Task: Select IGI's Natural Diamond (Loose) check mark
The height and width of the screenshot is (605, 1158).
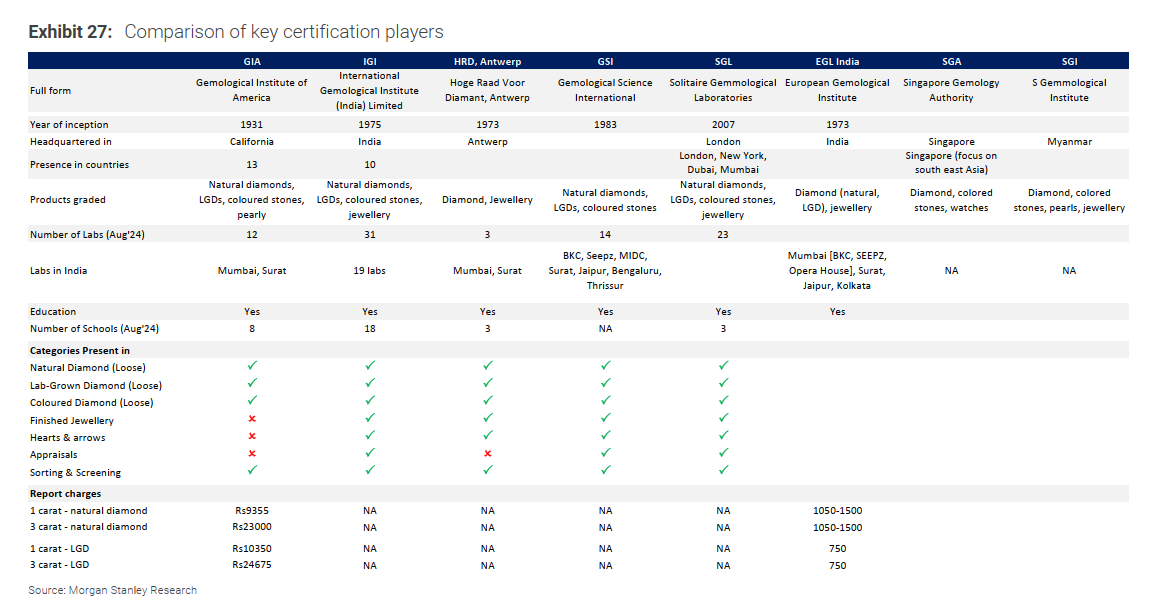Action: (x=370, y=366)
